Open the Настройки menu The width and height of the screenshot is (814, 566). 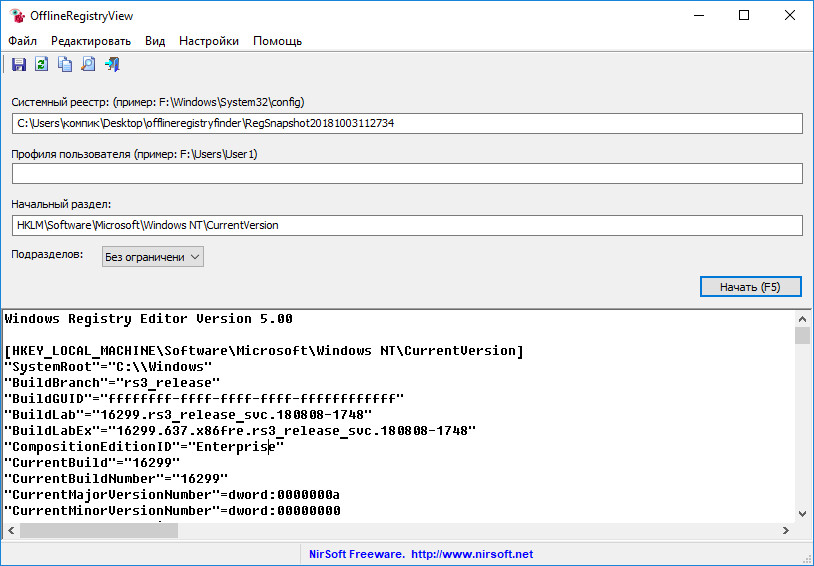click(x=209, y=41)
